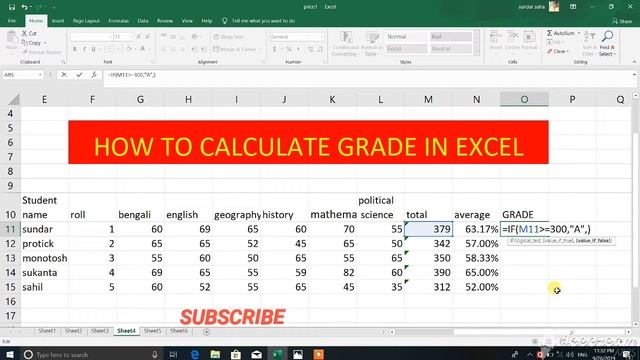Viewport: 640px width, 360px height.
Task: Click the Percent Style icon
Action: tap(289, 49)
